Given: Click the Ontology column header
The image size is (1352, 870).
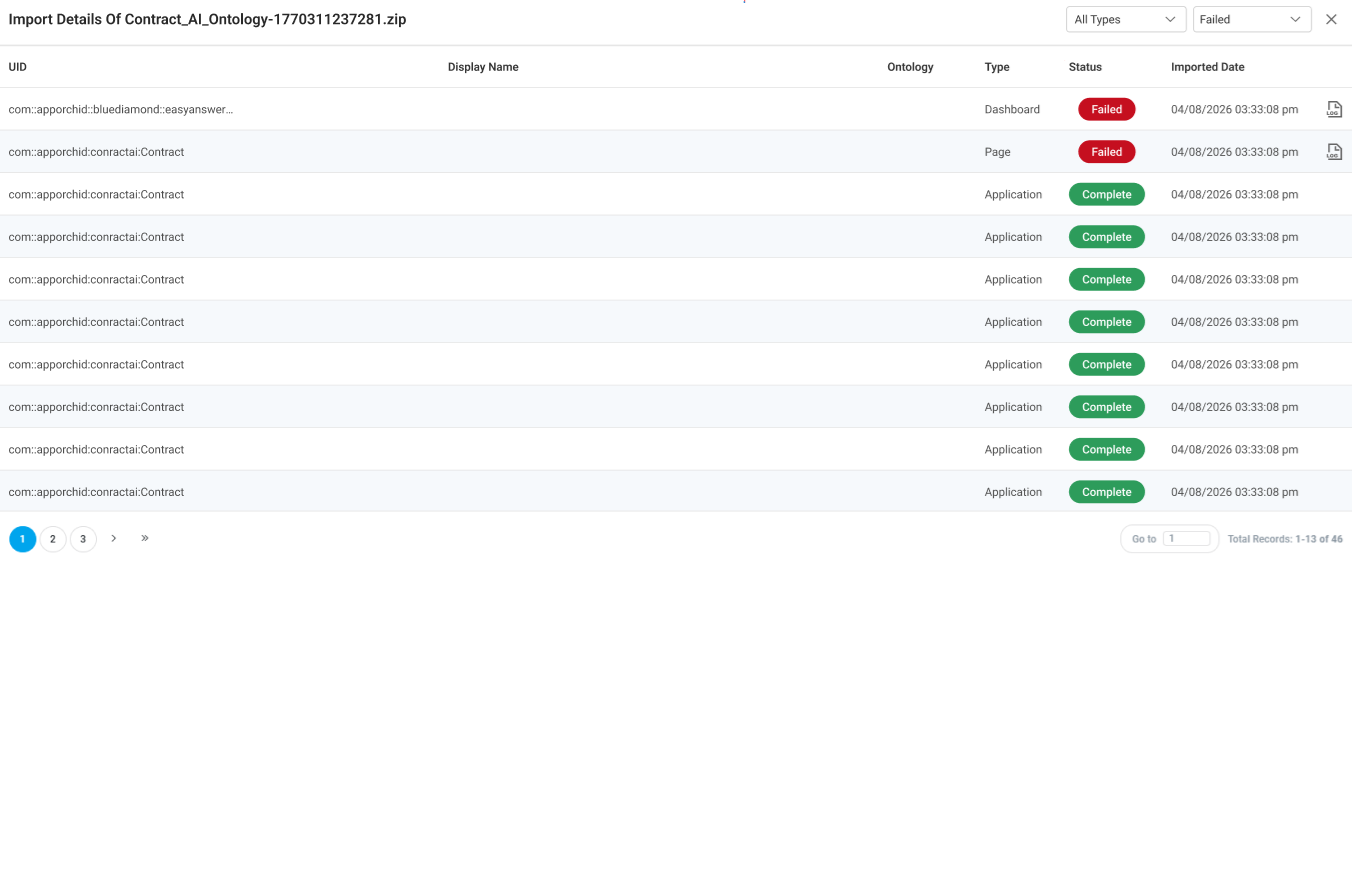Looking at the screenshot, I should pos(910,67).
